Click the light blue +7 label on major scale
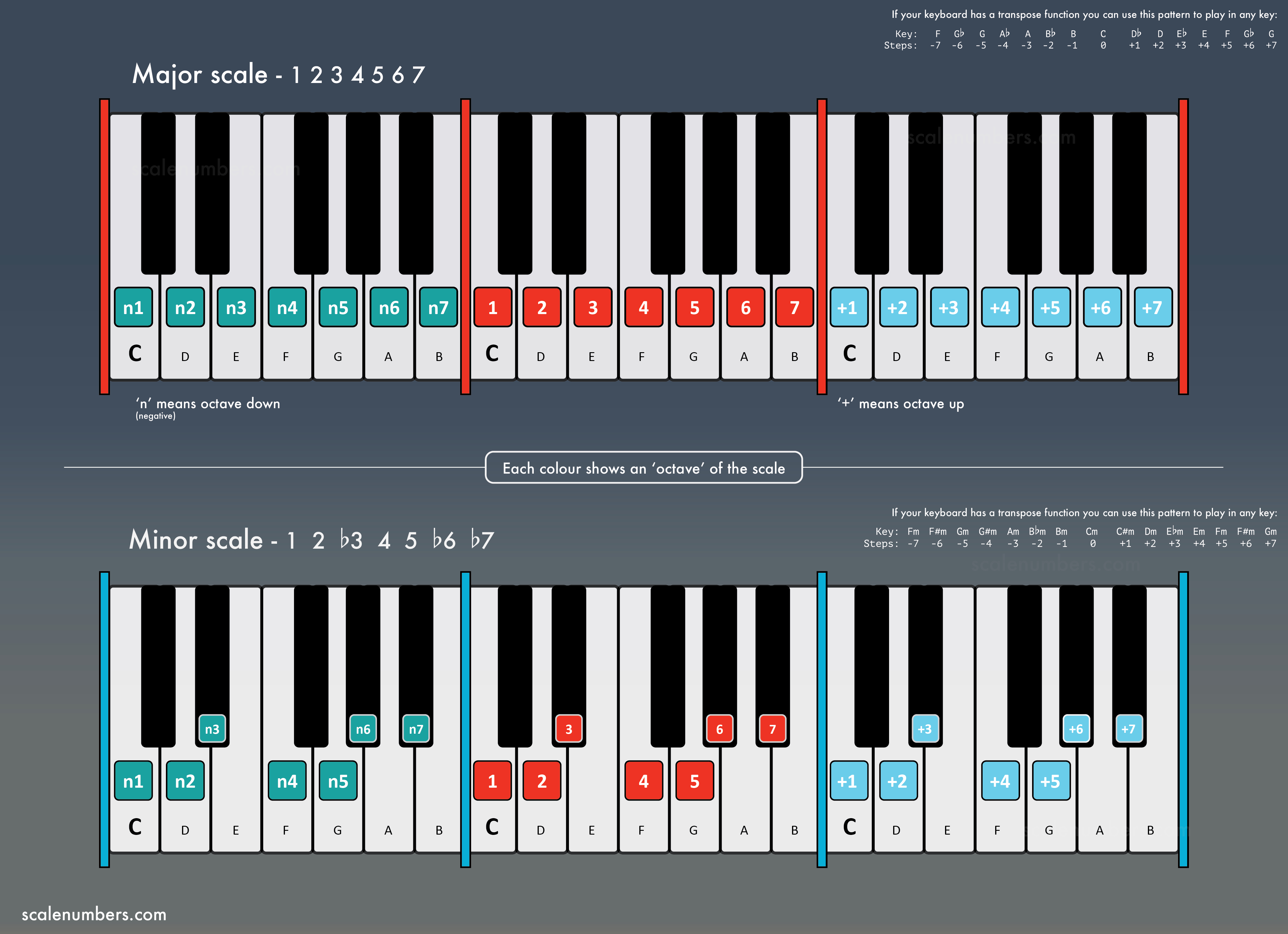The width and height of the screenshot is (1288, 934). pos(1153,307)
